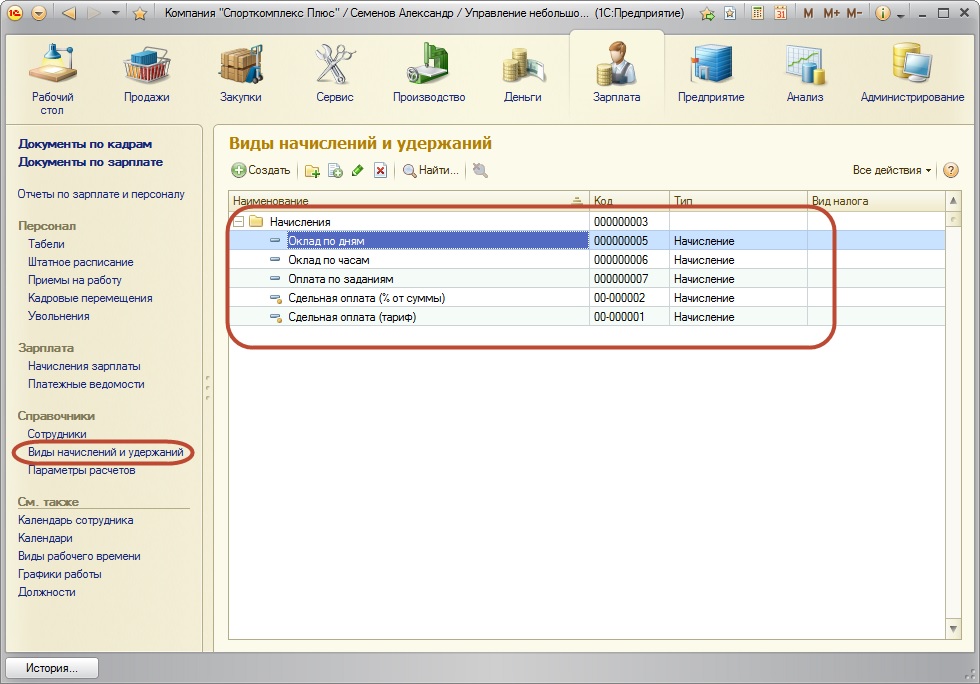Screen dimensions: 980x684
Task: Open Параметры расчетов link
Action: point(81,470)
